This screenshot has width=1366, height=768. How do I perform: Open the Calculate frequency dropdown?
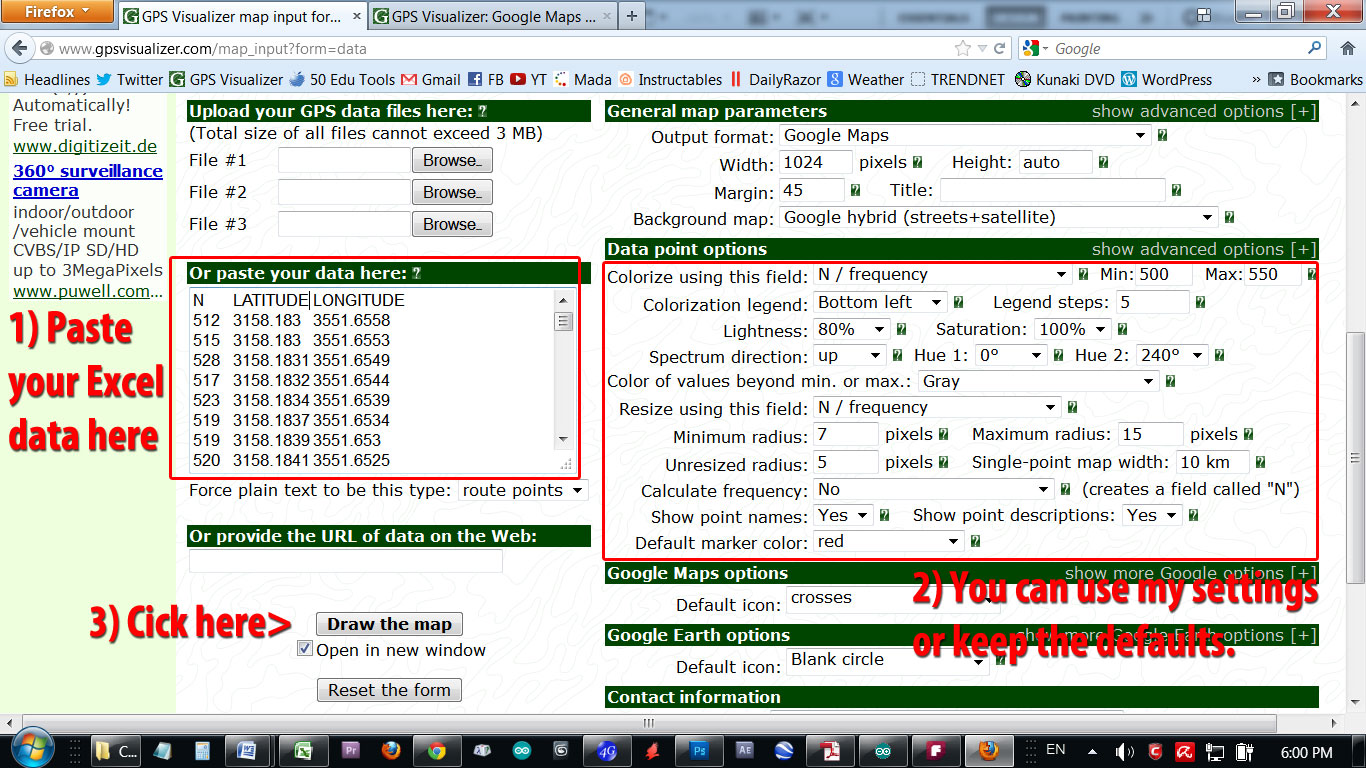933,489
